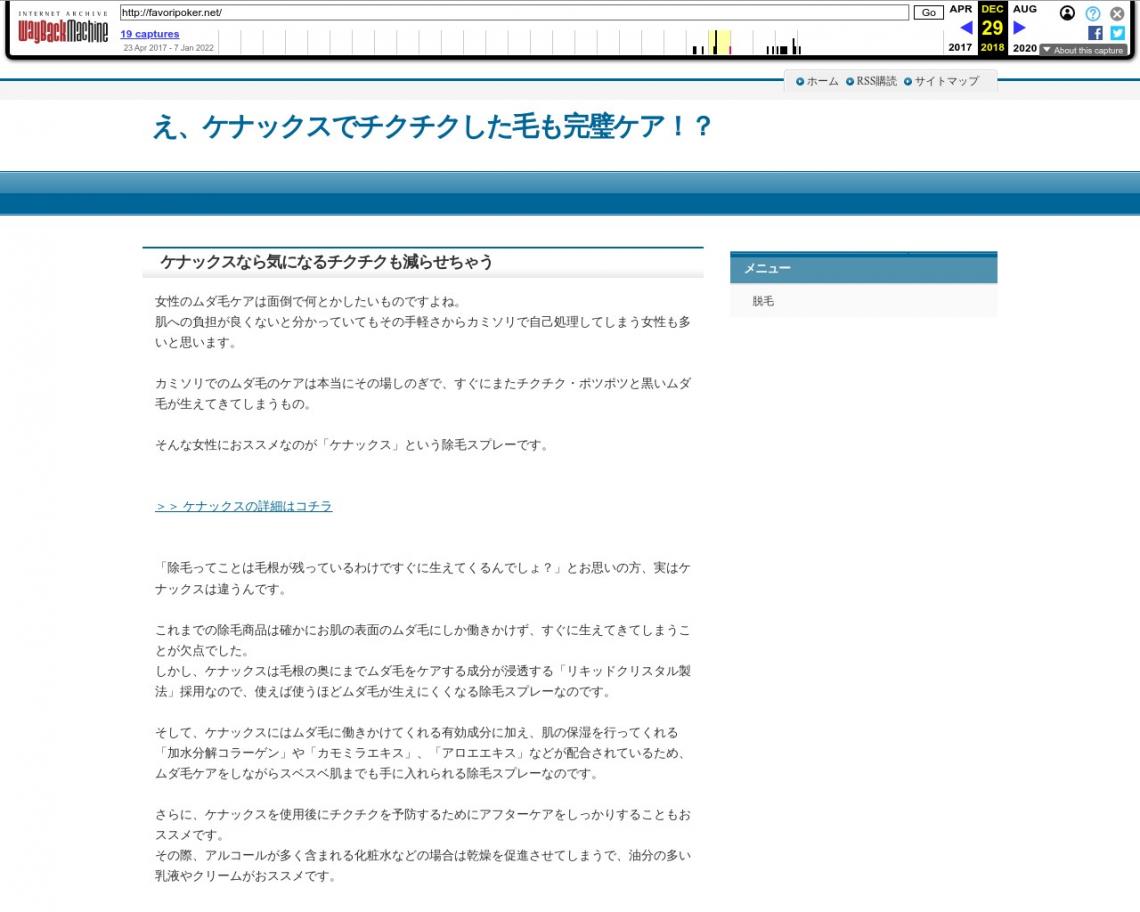Click heading ケナックスなら気になるチクチクも減らせちゃう
The height and width of the screenshot is (912, 1140).
tap(326, 262)
